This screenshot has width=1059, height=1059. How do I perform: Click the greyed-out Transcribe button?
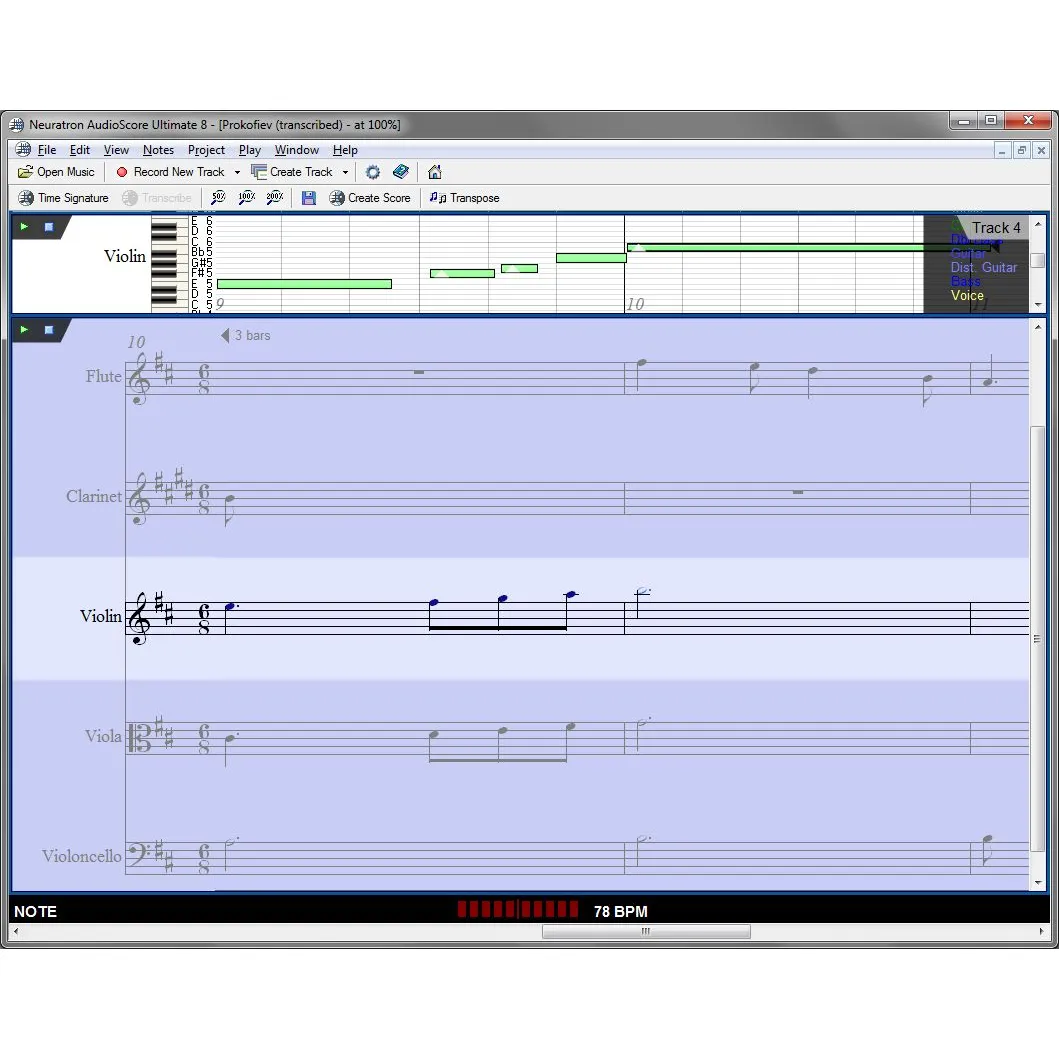(x=157, y=198)
